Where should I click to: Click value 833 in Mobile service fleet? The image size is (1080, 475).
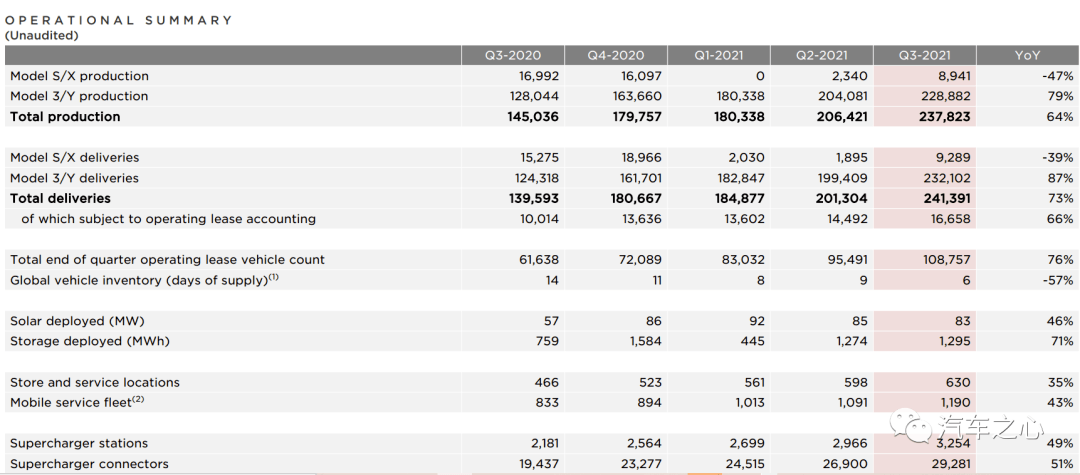(548, 403)
